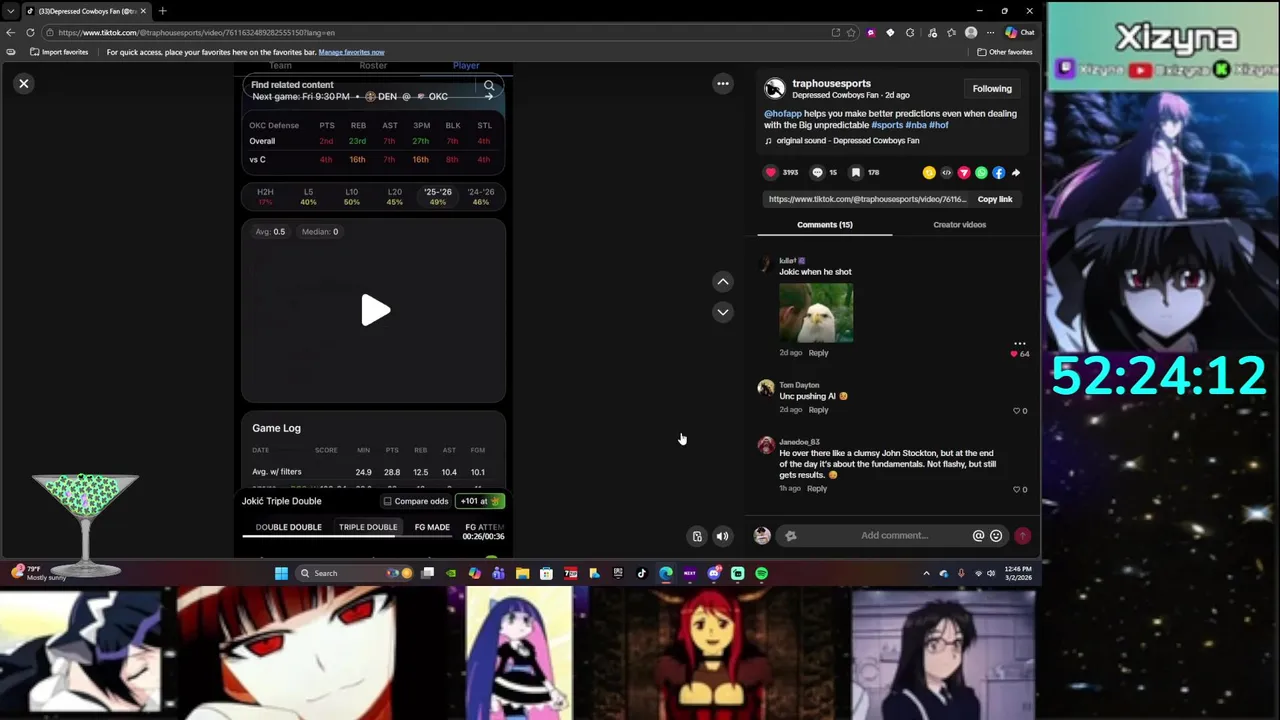Click the embed code icon
Viewport: 1280px width, 720px height.
click(x=946, y=173)
